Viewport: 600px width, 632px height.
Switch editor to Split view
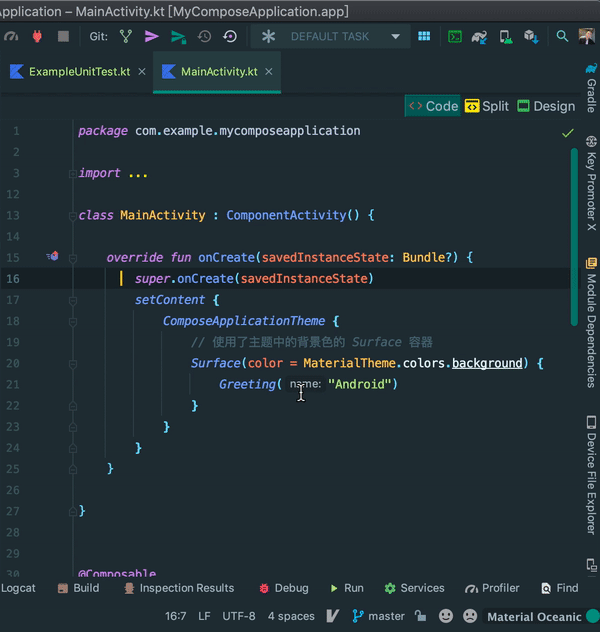click(x=487, y=106)
